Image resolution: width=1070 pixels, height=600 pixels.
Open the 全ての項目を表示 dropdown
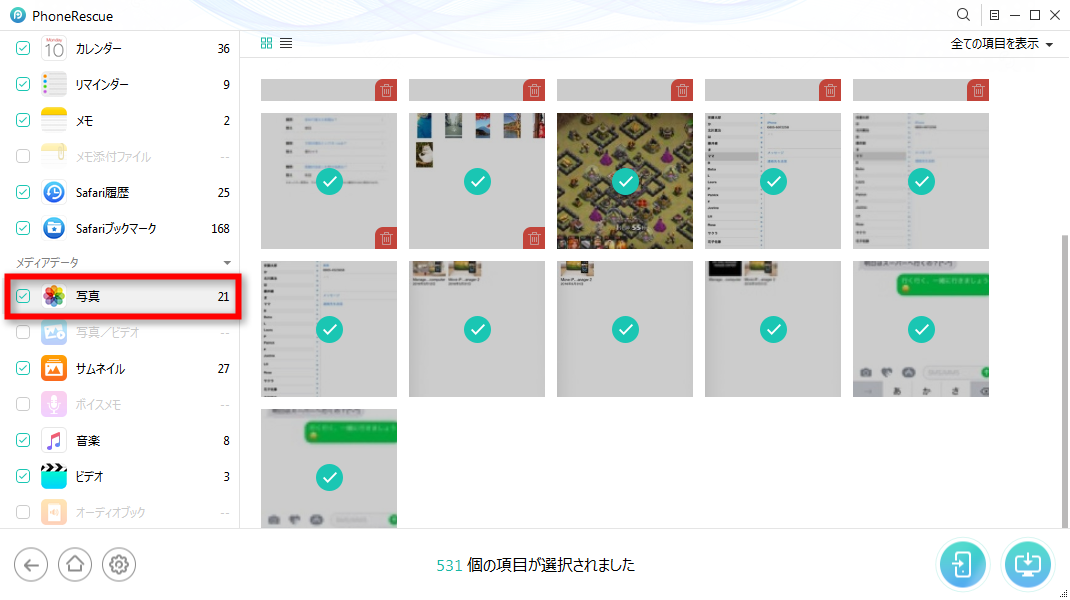pyautogui.click(x=1002, y=44)
